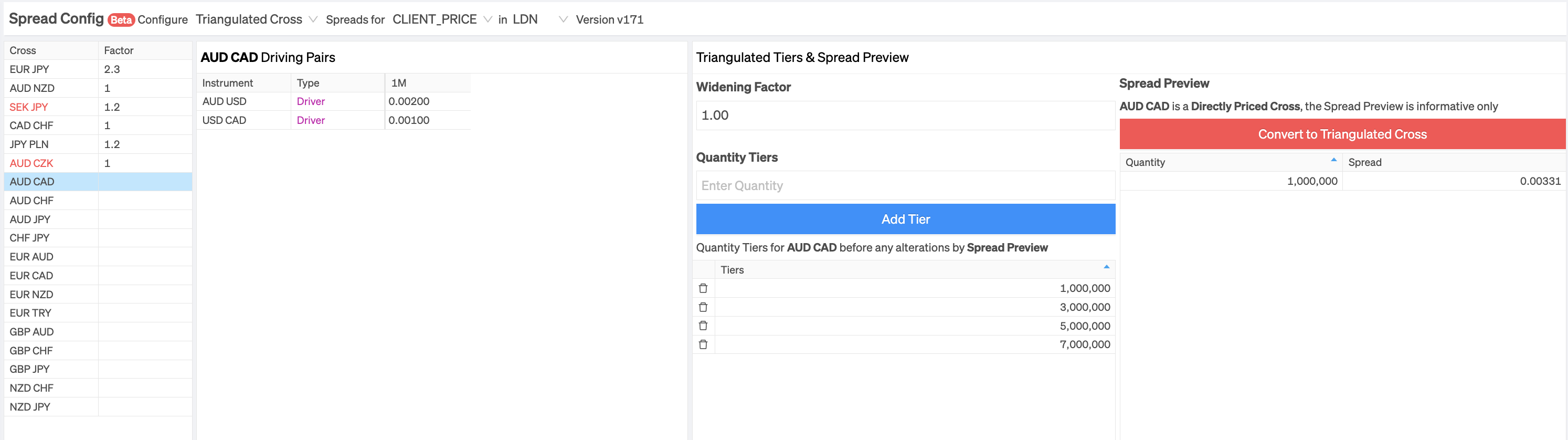The image size is (1568, 440).
Task: Delete the 3,000,000 quantity tier
Action: tap(703, 307)
